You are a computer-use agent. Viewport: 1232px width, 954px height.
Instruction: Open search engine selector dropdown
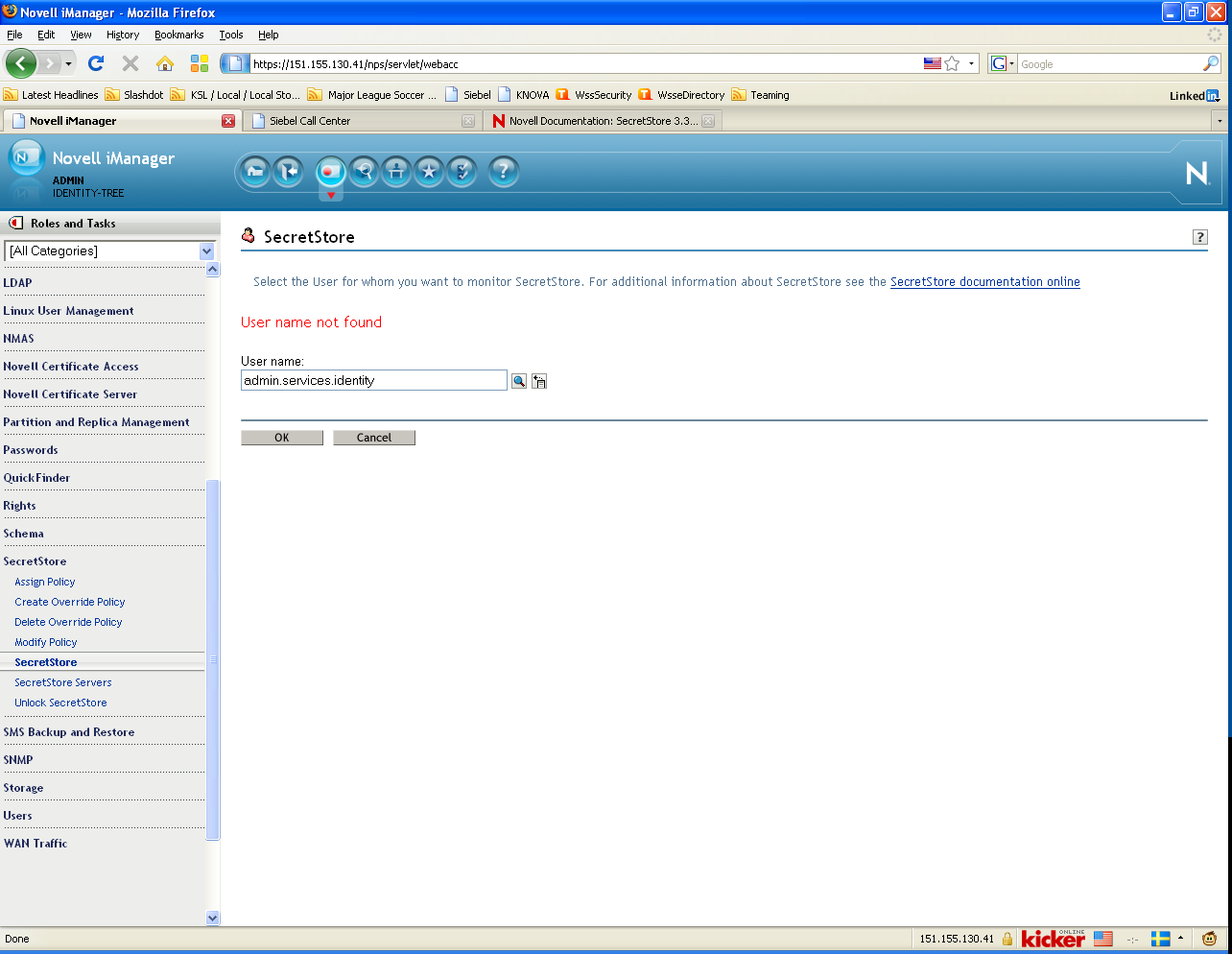[x=1003, y=63]
